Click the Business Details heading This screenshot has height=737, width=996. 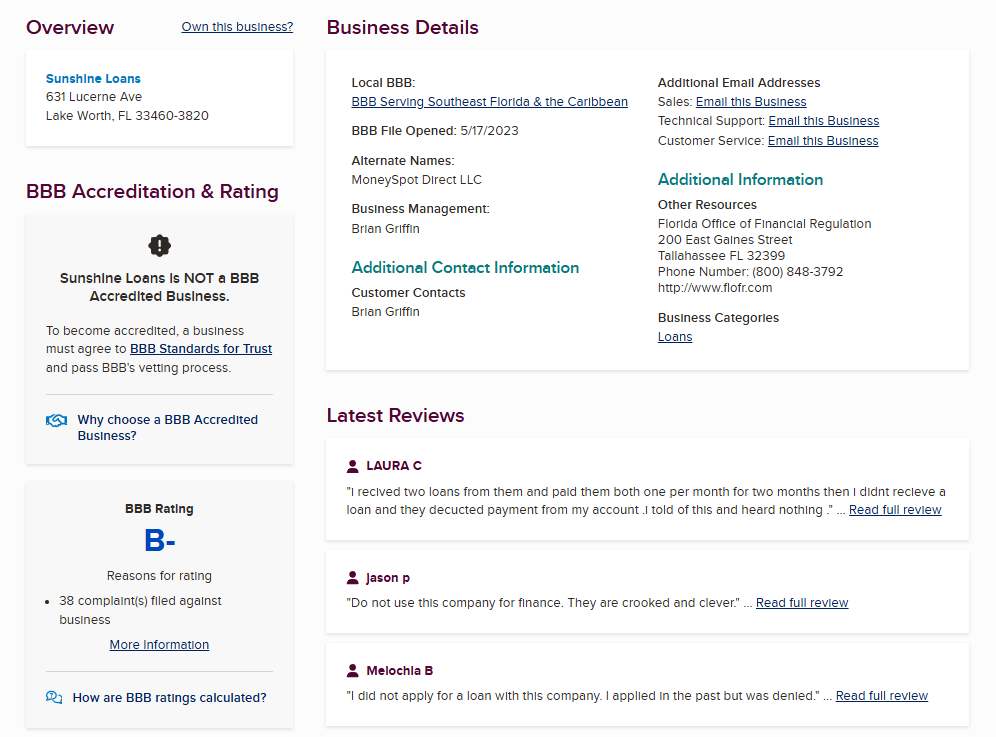click(402, 27)
